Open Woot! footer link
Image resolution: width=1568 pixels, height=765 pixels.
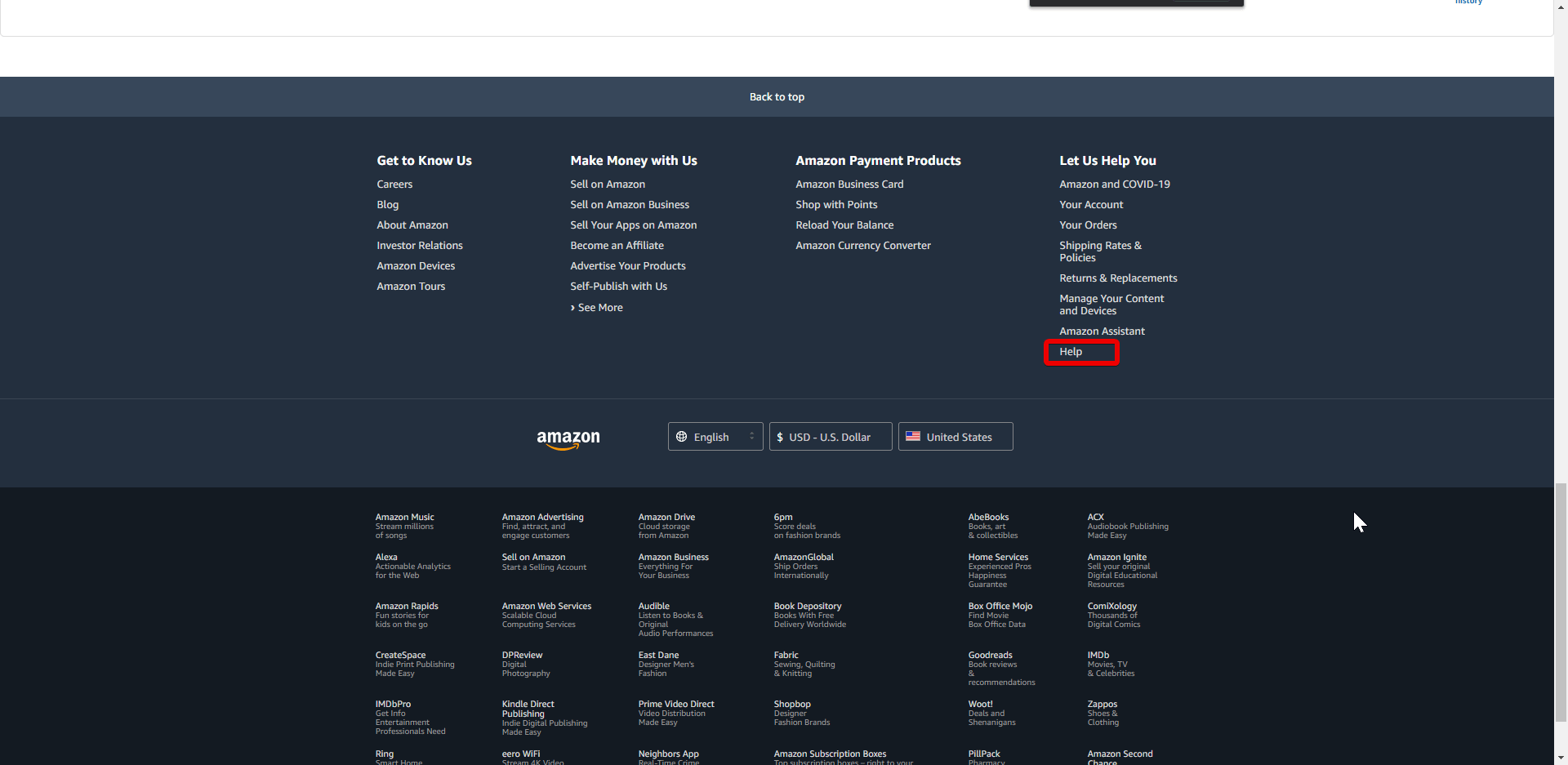tap(991, 713)
